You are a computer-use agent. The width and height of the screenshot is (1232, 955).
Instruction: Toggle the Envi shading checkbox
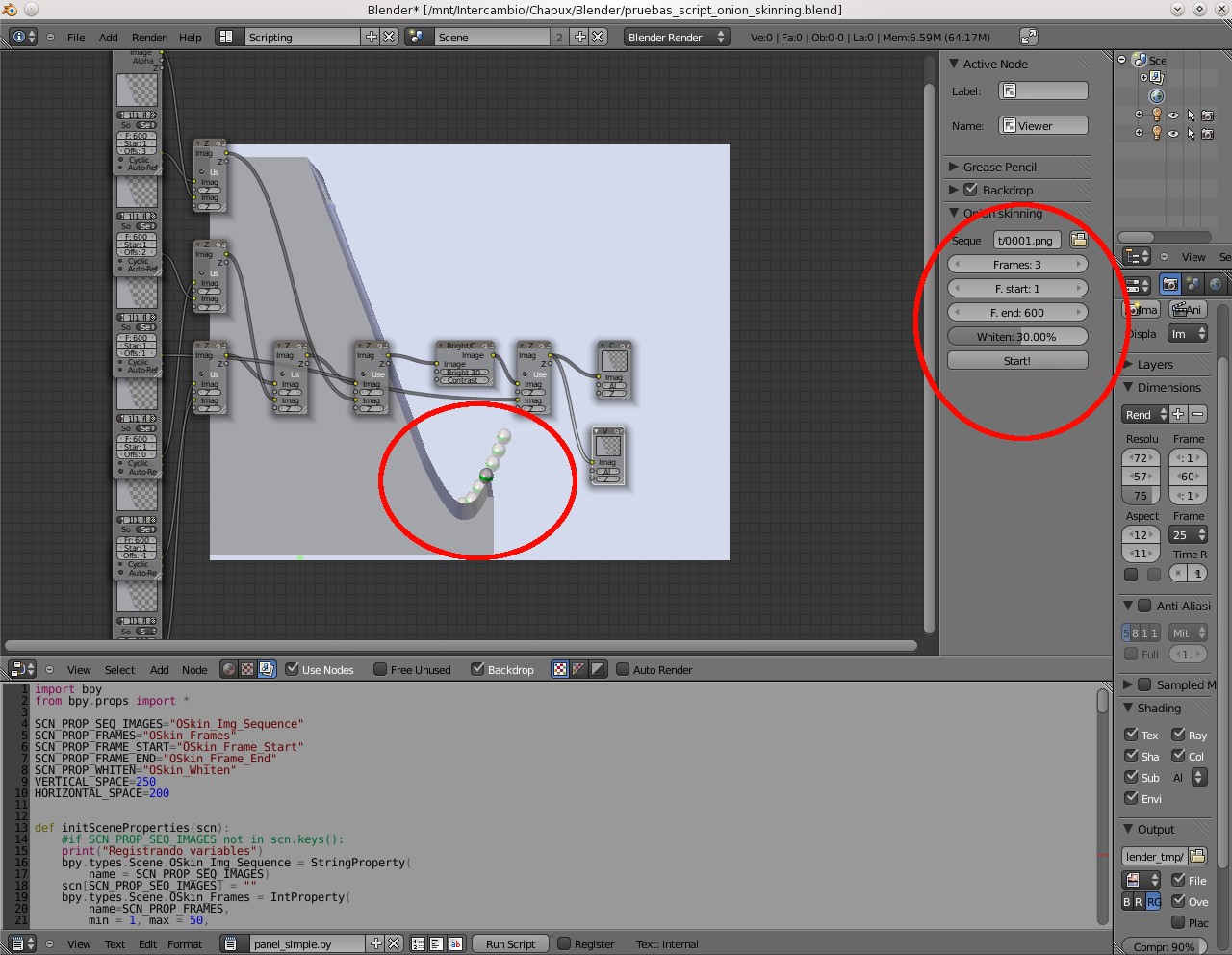[1132, 798]
